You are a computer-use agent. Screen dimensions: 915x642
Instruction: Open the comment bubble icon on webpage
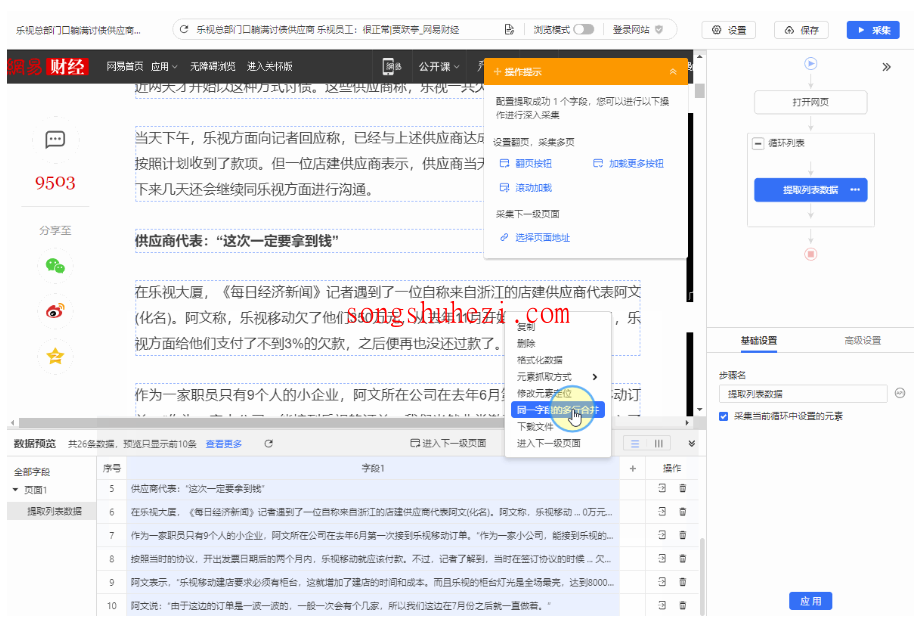(55, 139)
